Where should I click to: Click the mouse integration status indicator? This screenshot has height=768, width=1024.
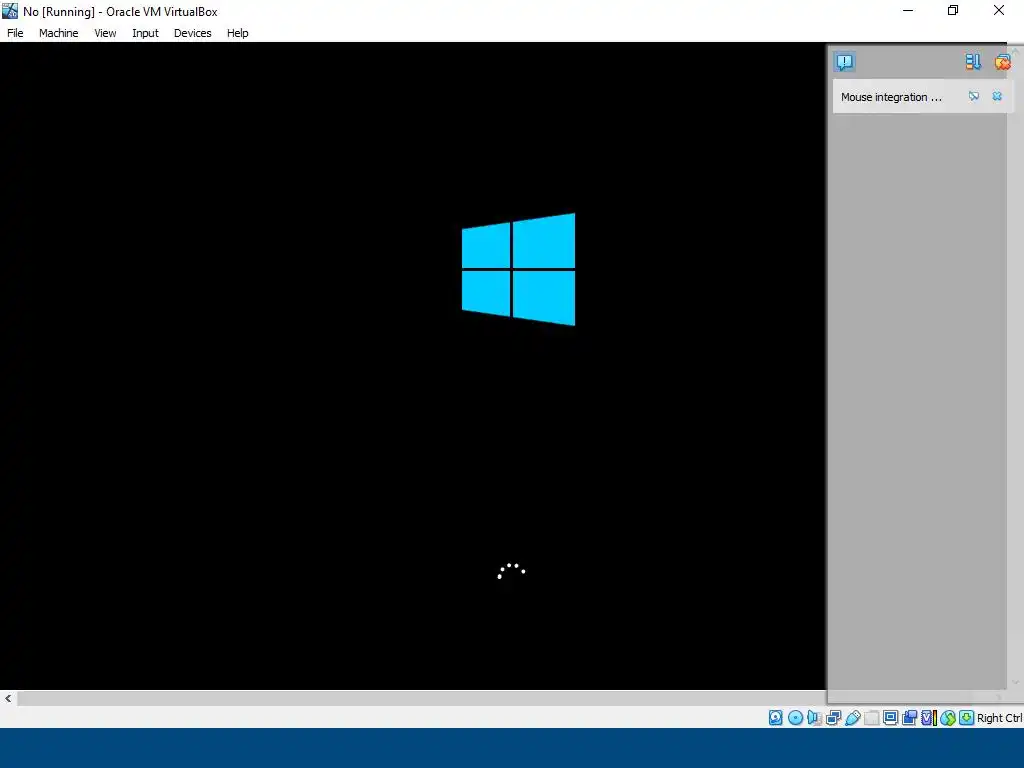pyautogui.click(x=948, y=718)
